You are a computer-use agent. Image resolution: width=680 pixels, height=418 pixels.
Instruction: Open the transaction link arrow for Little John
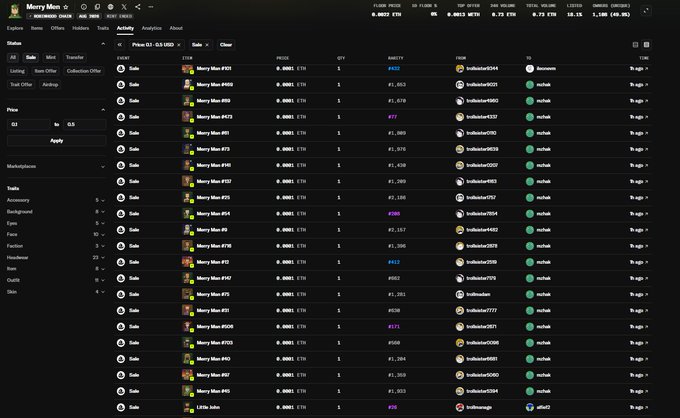pyautogui.click(x=647, y=407)
